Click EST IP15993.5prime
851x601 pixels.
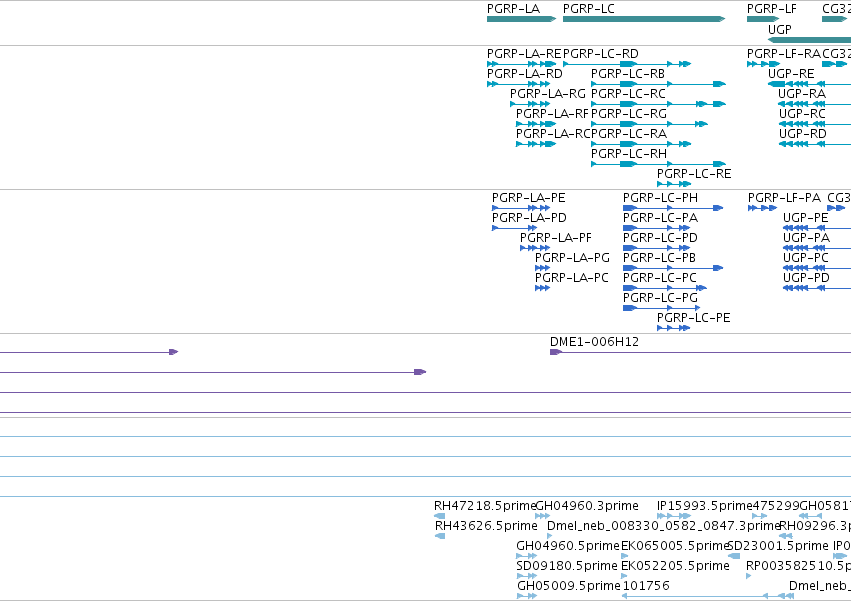[x=674, y=516]
